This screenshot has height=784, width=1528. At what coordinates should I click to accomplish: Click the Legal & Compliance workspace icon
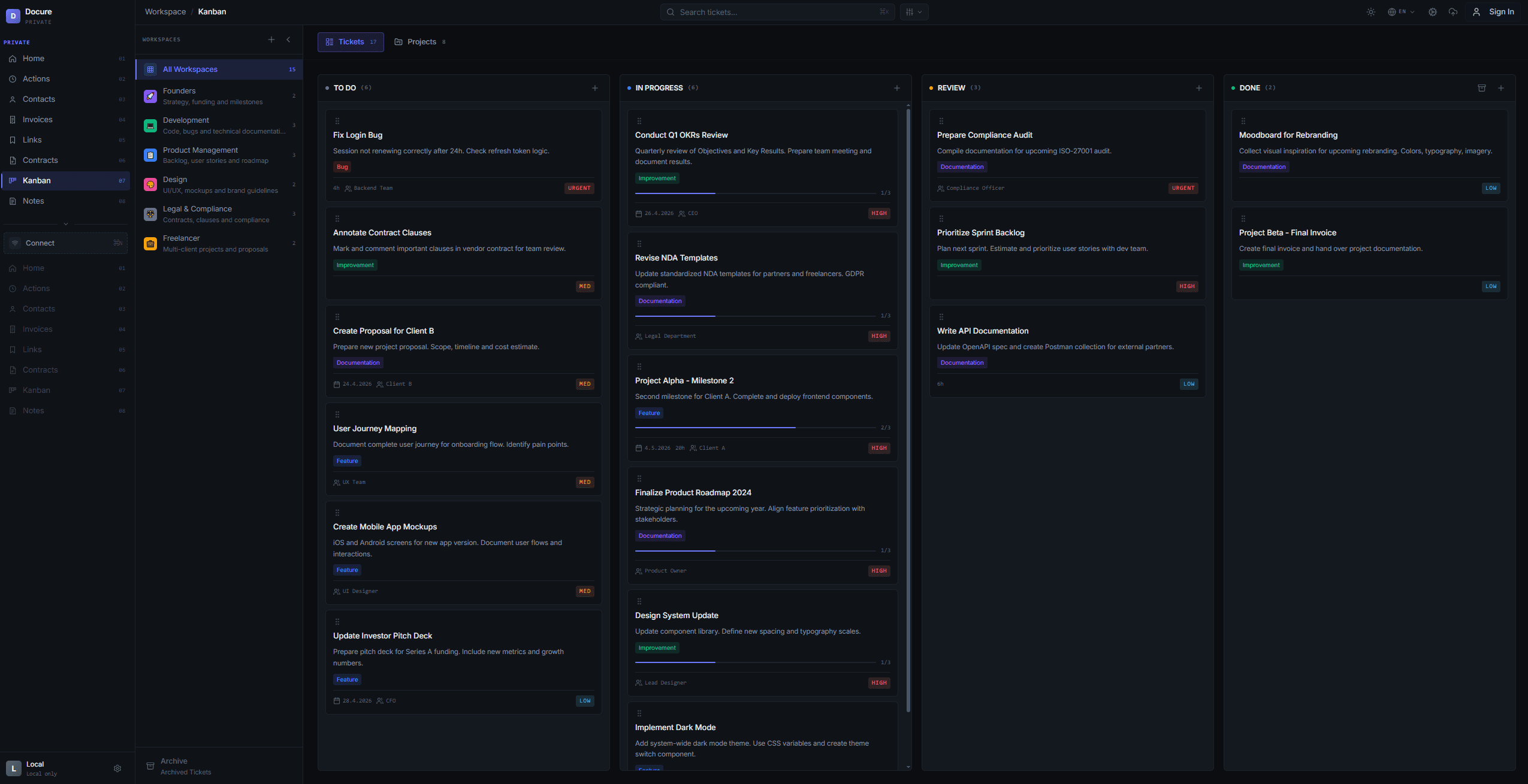tap(150, 214)
